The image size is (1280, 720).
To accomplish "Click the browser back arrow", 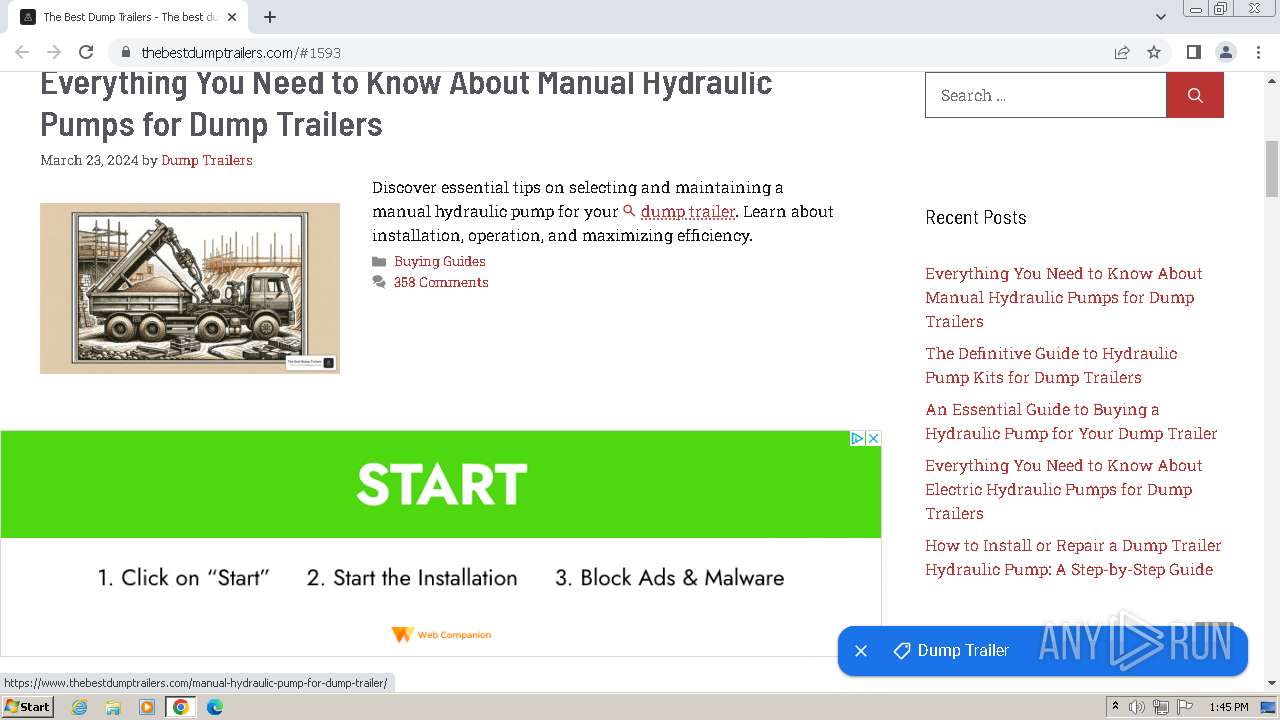I will [22, 52].
